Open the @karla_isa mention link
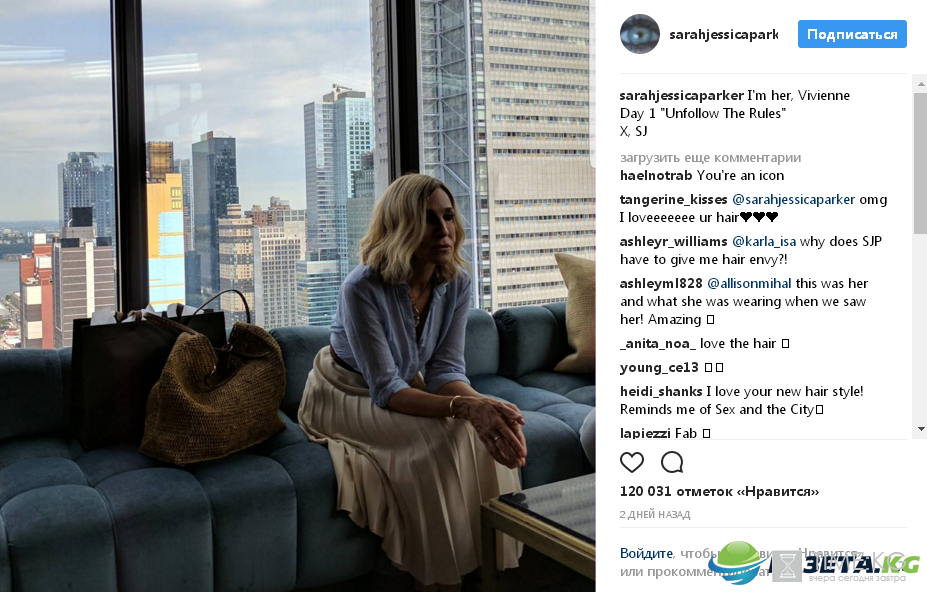 [764, 241]
